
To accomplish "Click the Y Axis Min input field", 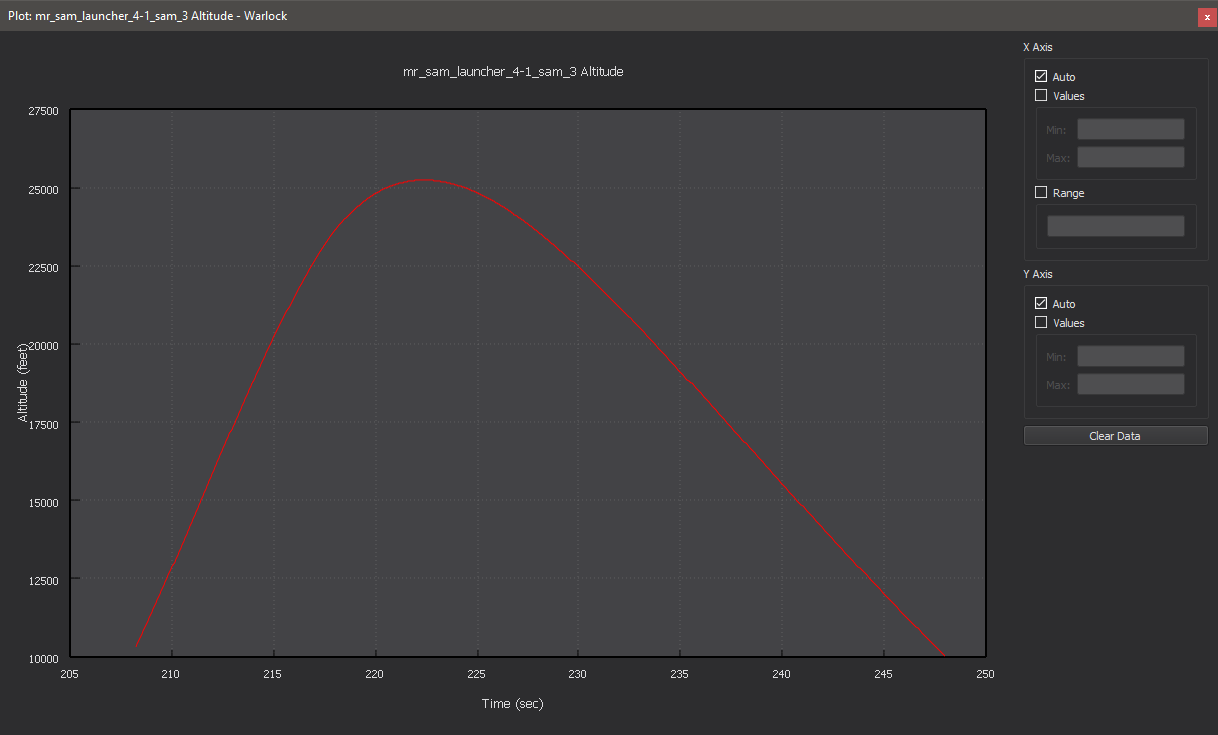I will pos(1131,356).
